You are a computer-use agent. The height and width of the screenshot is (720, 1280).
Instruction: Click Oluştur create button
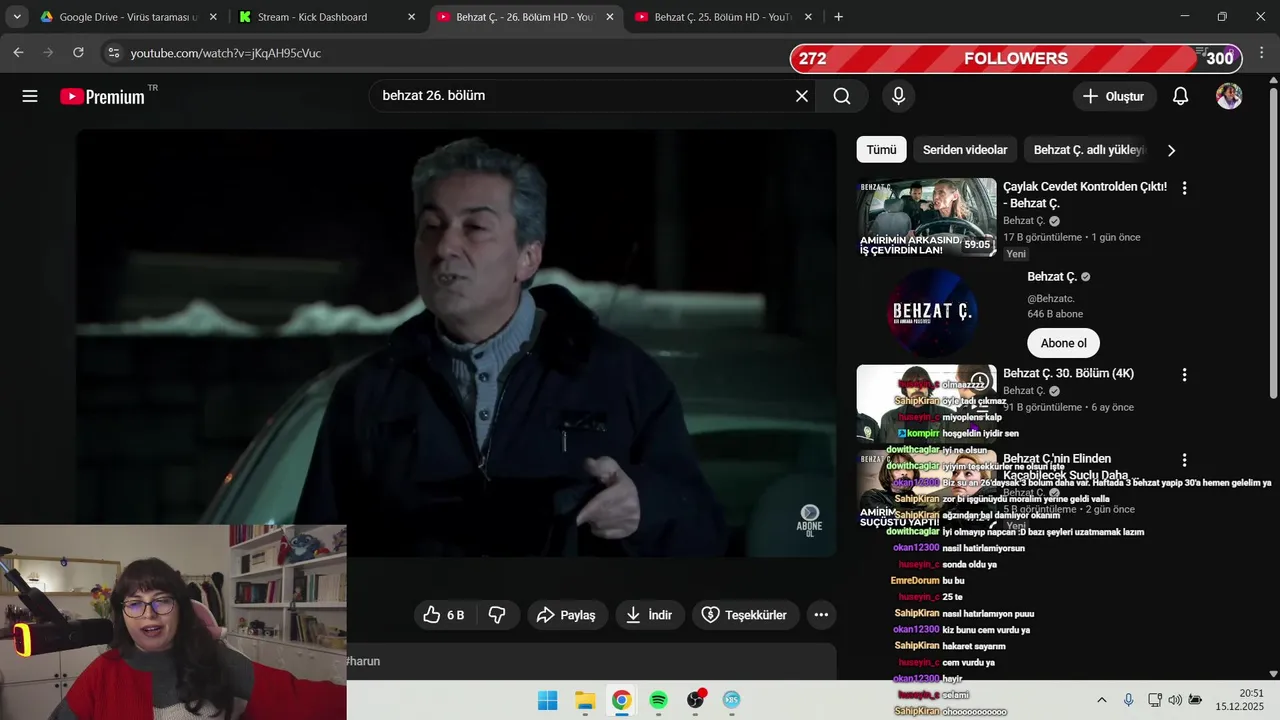(1114, 96)
